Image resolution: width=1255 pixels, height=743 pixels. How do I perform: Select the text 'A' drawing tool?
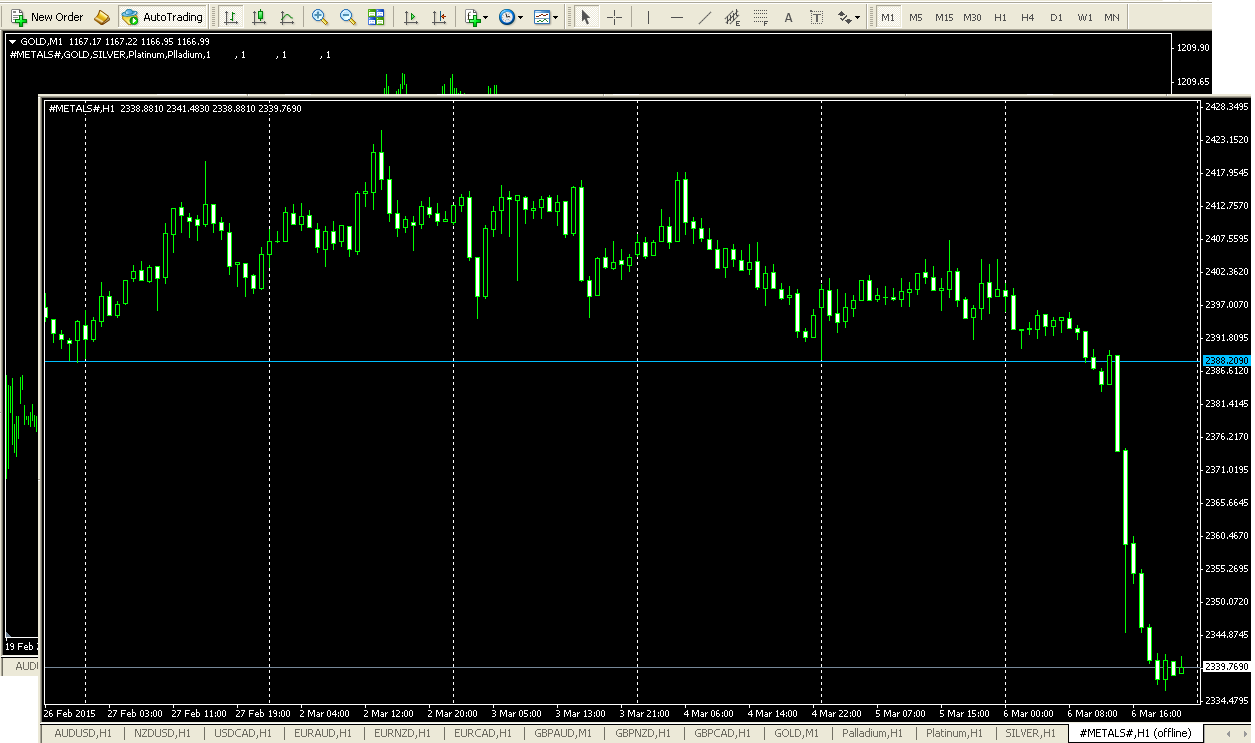789,17
